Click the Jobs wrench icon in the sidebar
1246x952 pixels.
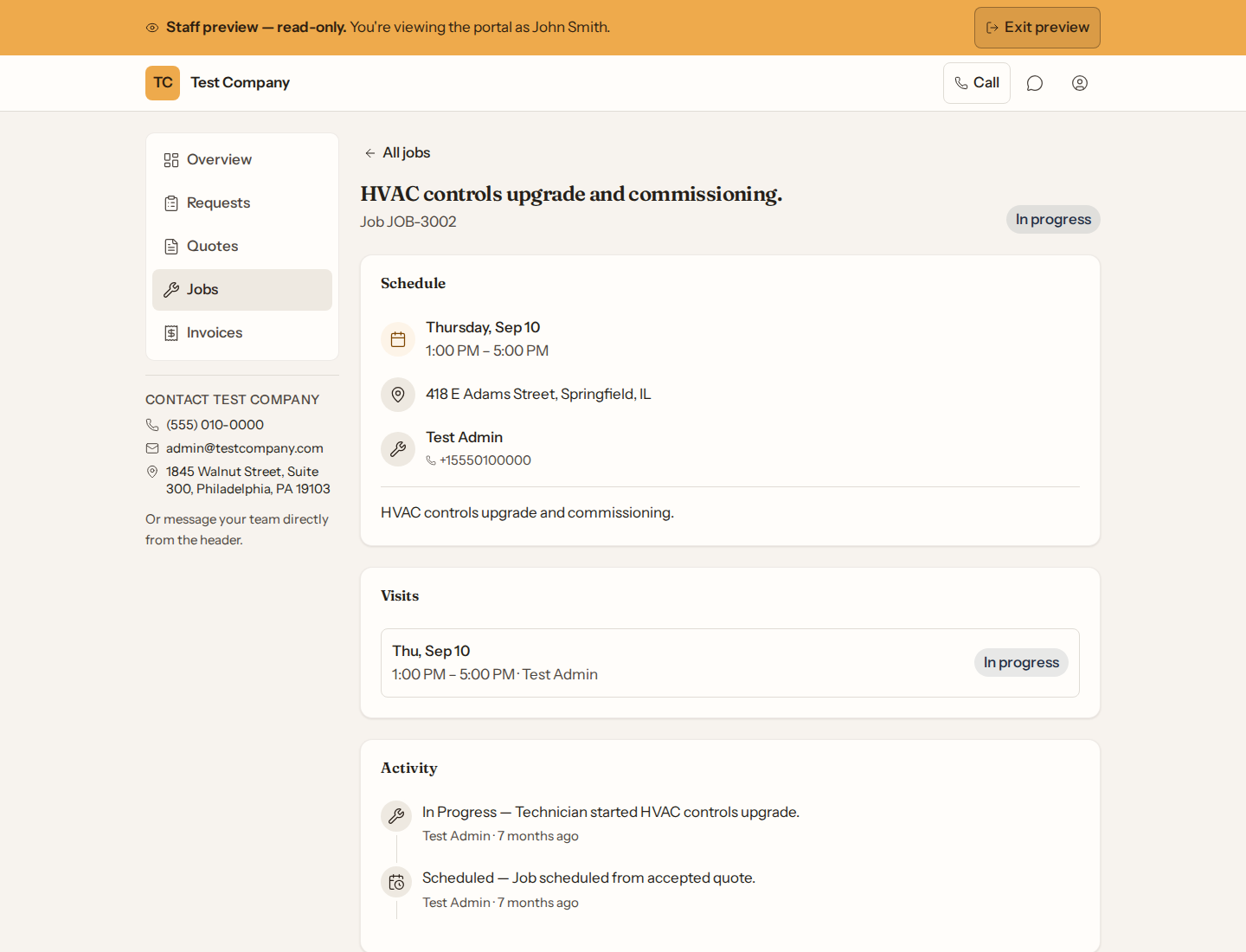coord(171,290)
